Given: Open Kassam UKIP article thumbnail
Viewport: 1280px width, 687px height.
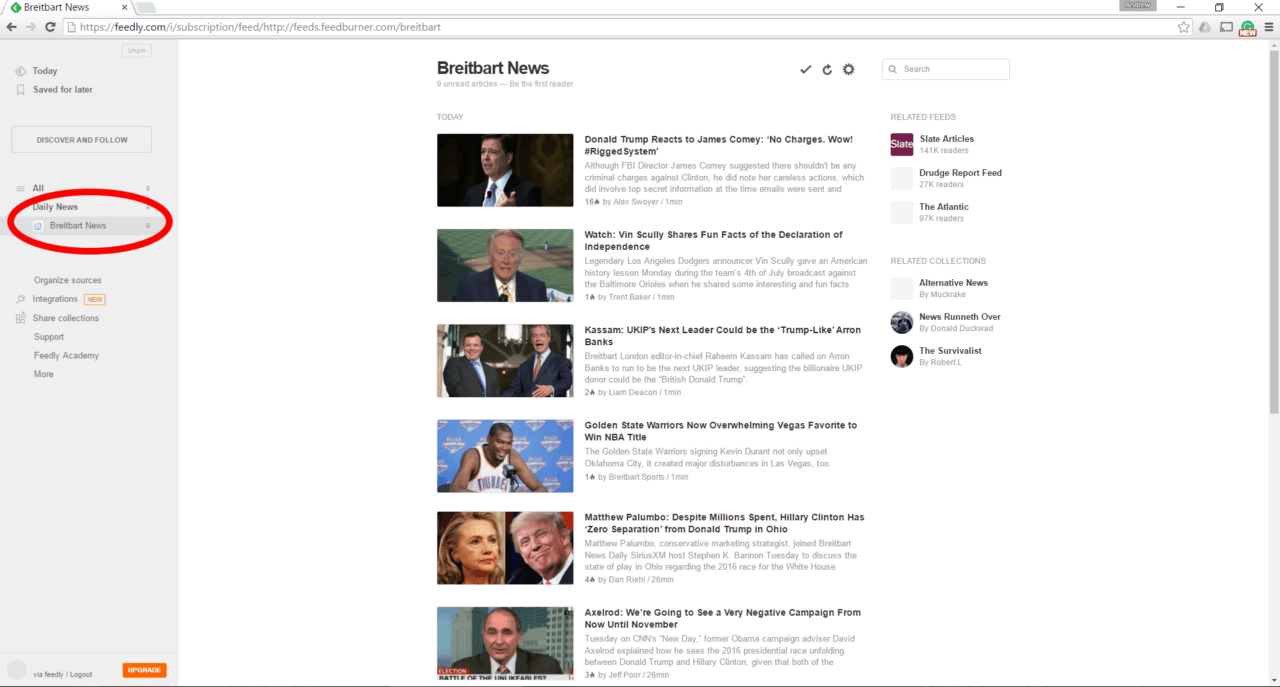Looking at the screenshot, I should coord(505,361).
